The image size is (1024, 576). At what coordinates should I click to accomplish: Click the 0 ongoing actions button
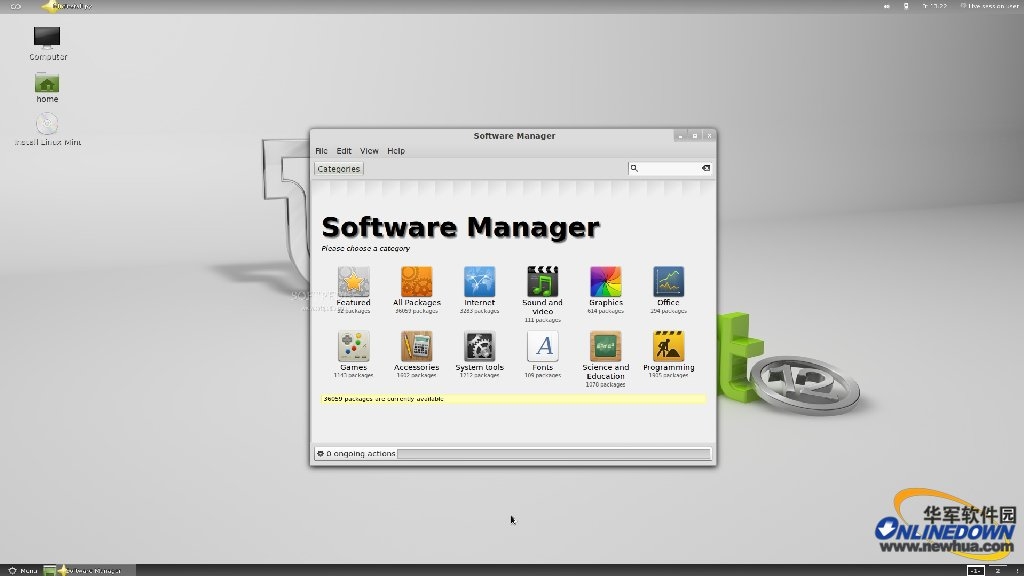tap(356, 453)
